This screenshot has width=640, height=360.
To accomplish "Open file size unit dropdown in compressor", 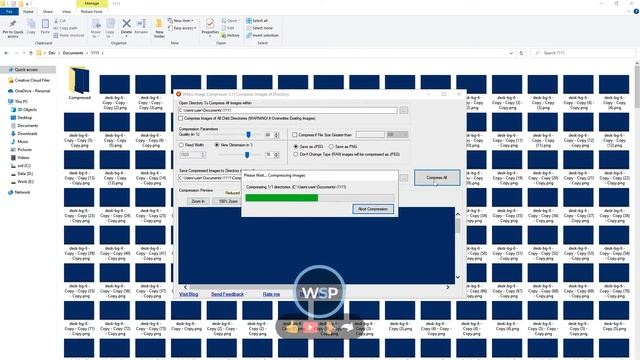I will point(397,134).
